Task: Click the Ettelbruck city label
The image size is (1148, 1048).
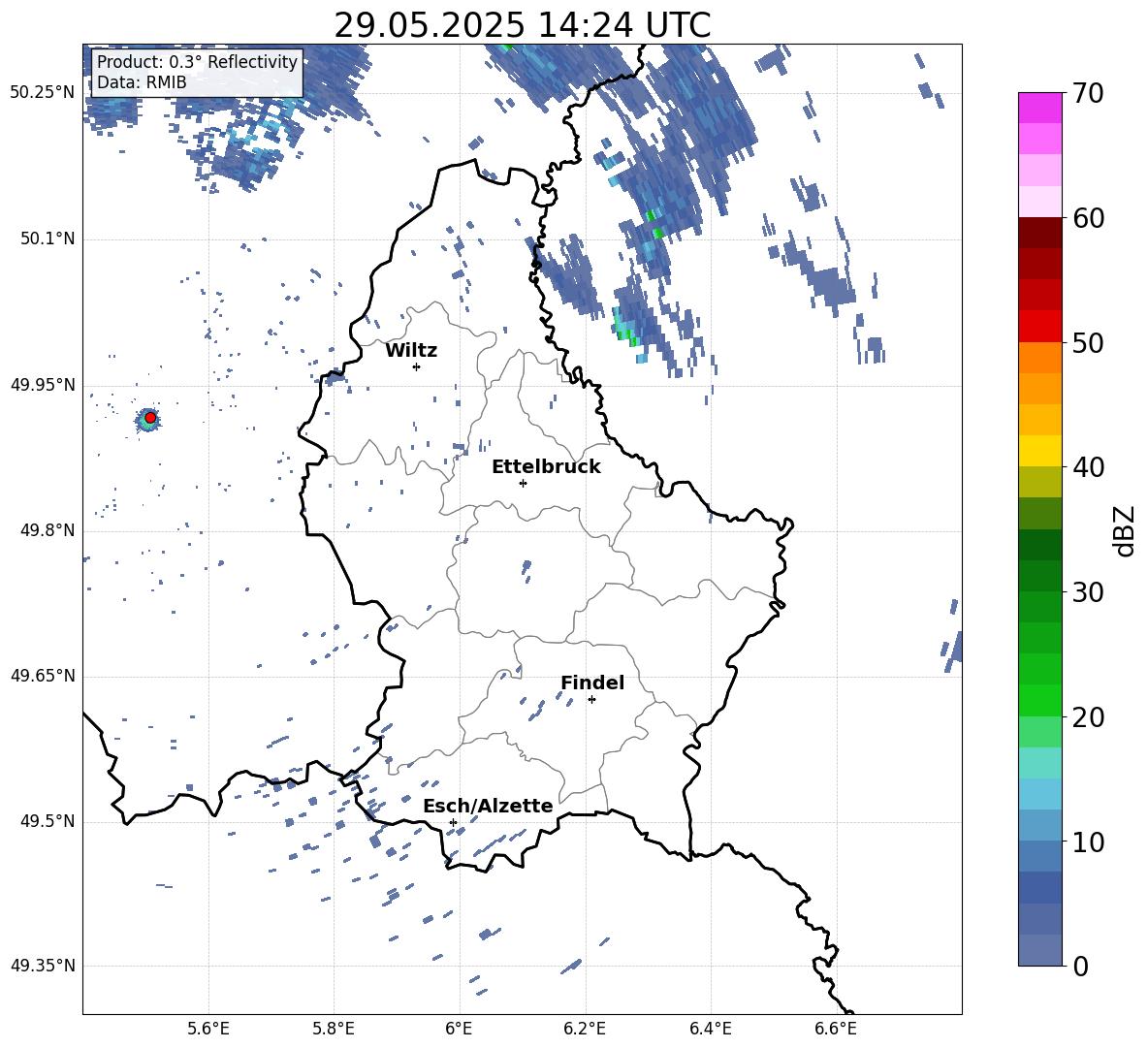Action: click(546, 467)
